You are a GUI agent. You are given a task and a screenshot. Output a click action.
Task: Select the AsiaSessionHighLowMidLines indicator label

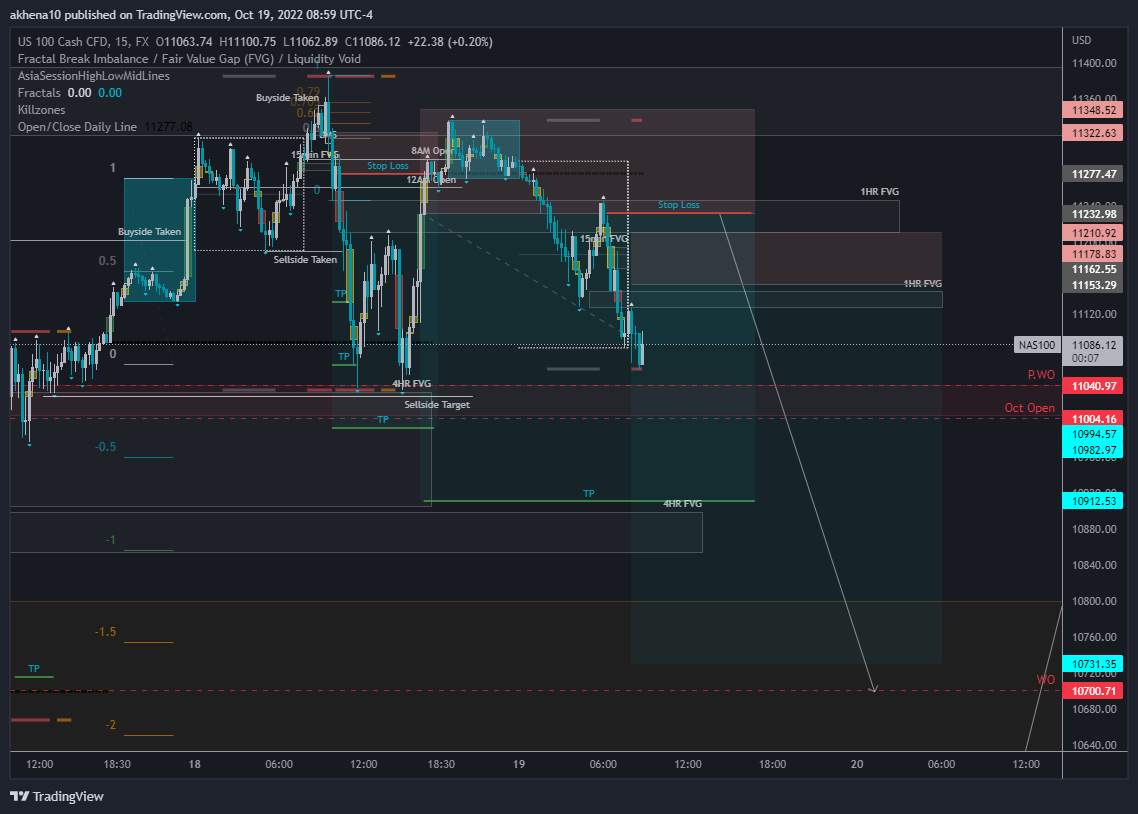94,75
